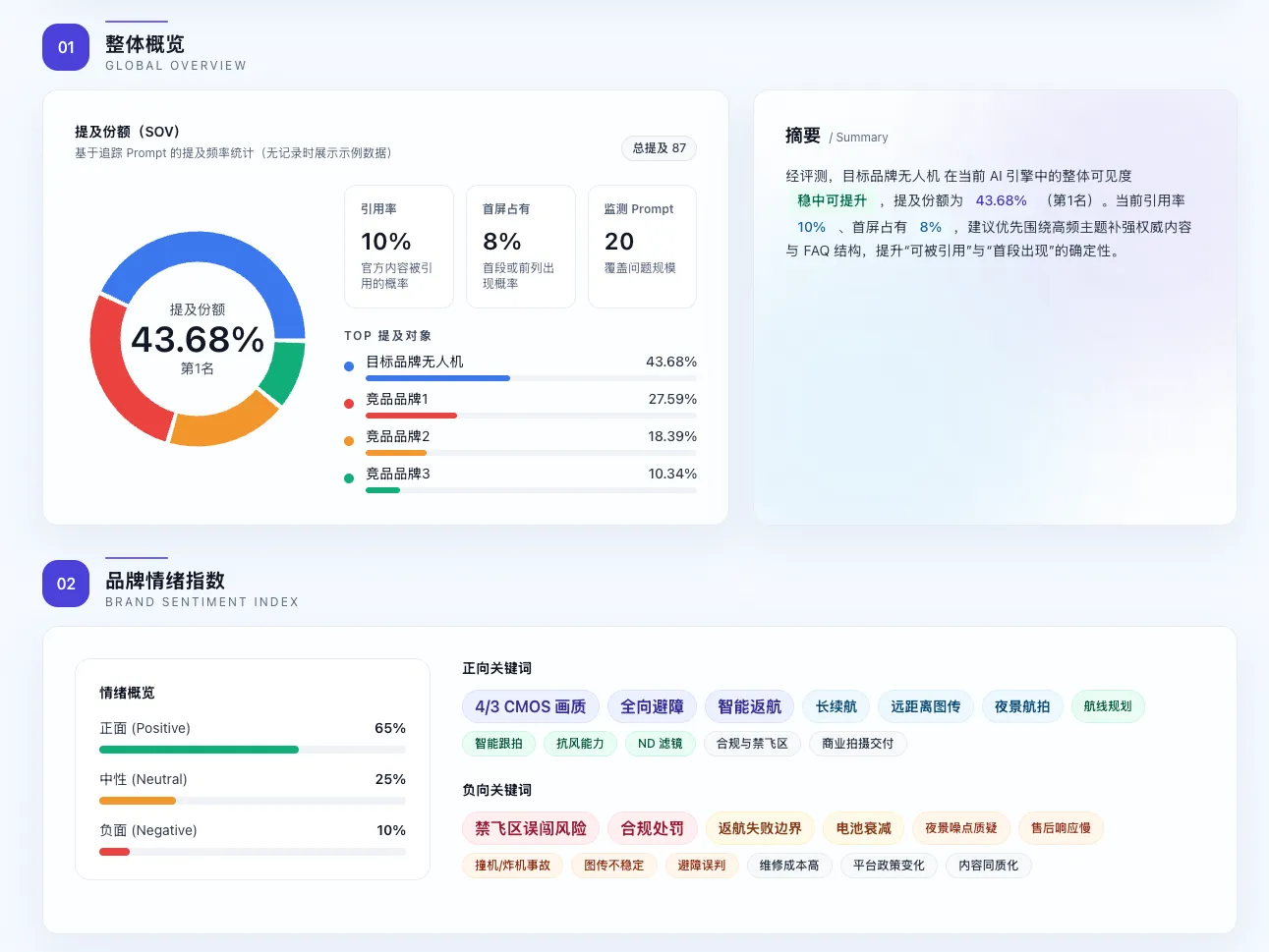Click the 4/3 CMOS 画质 keyword tag

pyautogui.click(x=531, y=706)
